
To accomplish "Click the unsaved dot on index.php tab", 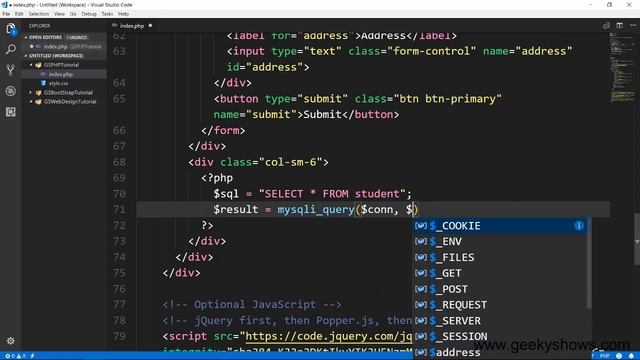I will click(150, 26).
